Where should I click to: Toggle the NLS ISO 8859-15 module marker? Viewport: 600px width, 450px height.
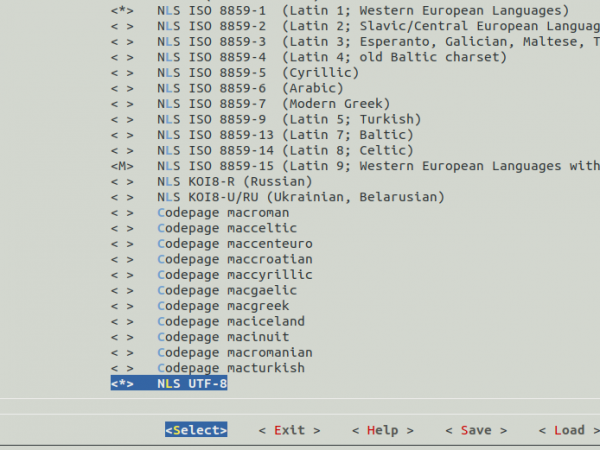tap(122, 166)
